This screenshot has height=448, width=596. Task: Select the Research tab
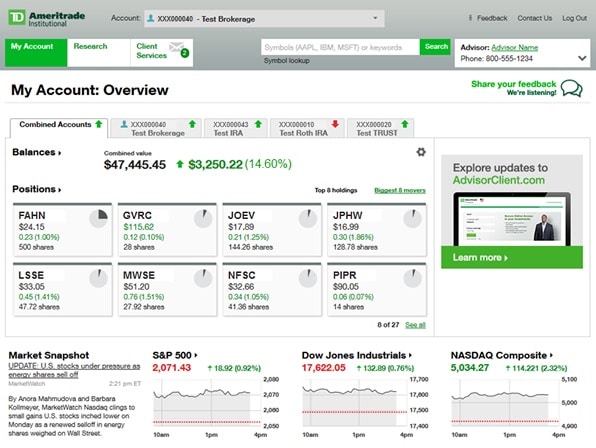pyautogui.click(x=98, y=52)
